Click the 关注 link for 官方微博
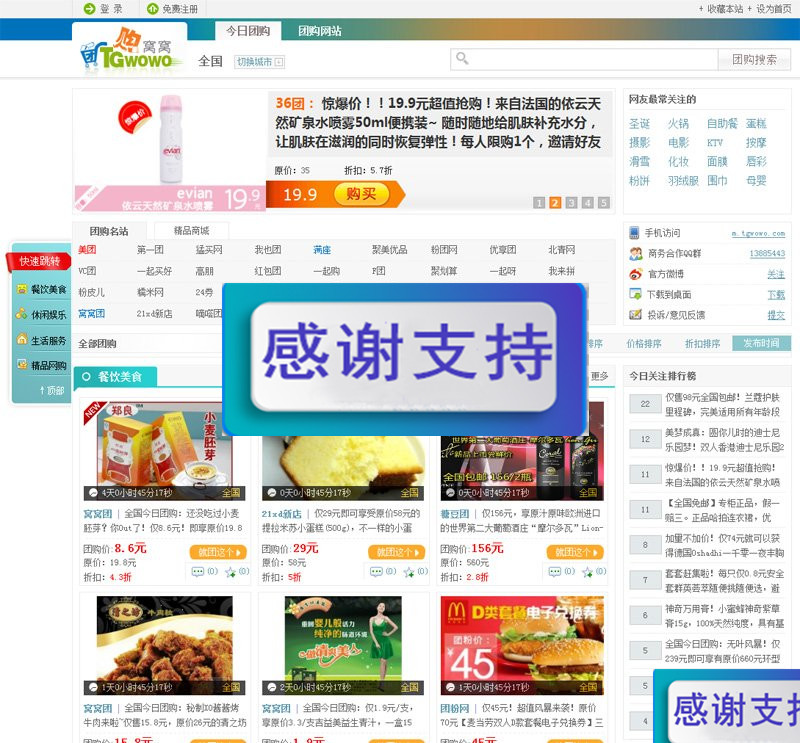This screenshot has height=743, width=800. [776, 275]
